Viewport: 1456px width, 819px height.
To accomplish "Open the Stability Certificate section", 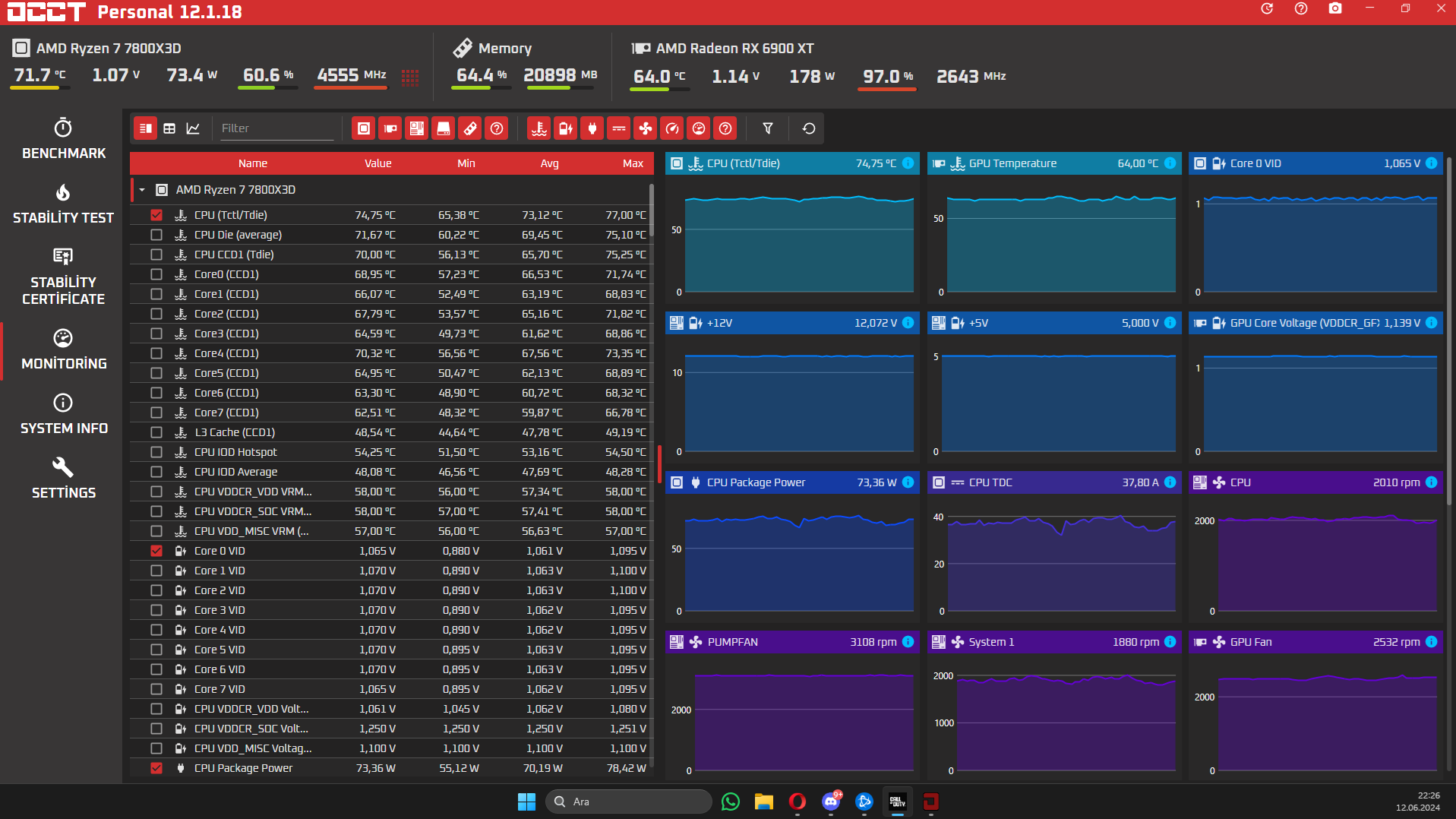I will [x=63, y=277].
